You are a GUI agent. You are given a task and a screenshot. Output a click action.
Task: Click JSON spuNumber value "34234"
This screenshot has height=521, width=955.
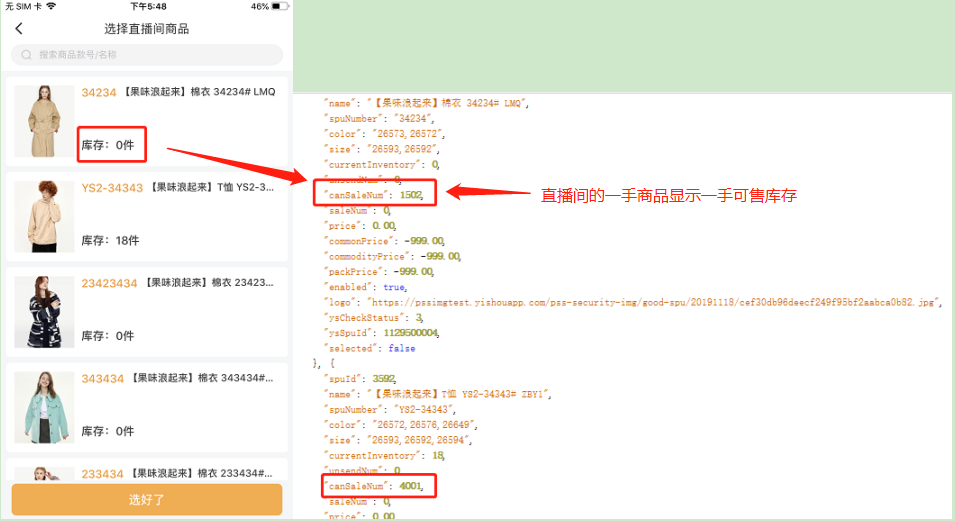(x=414, y=118)
